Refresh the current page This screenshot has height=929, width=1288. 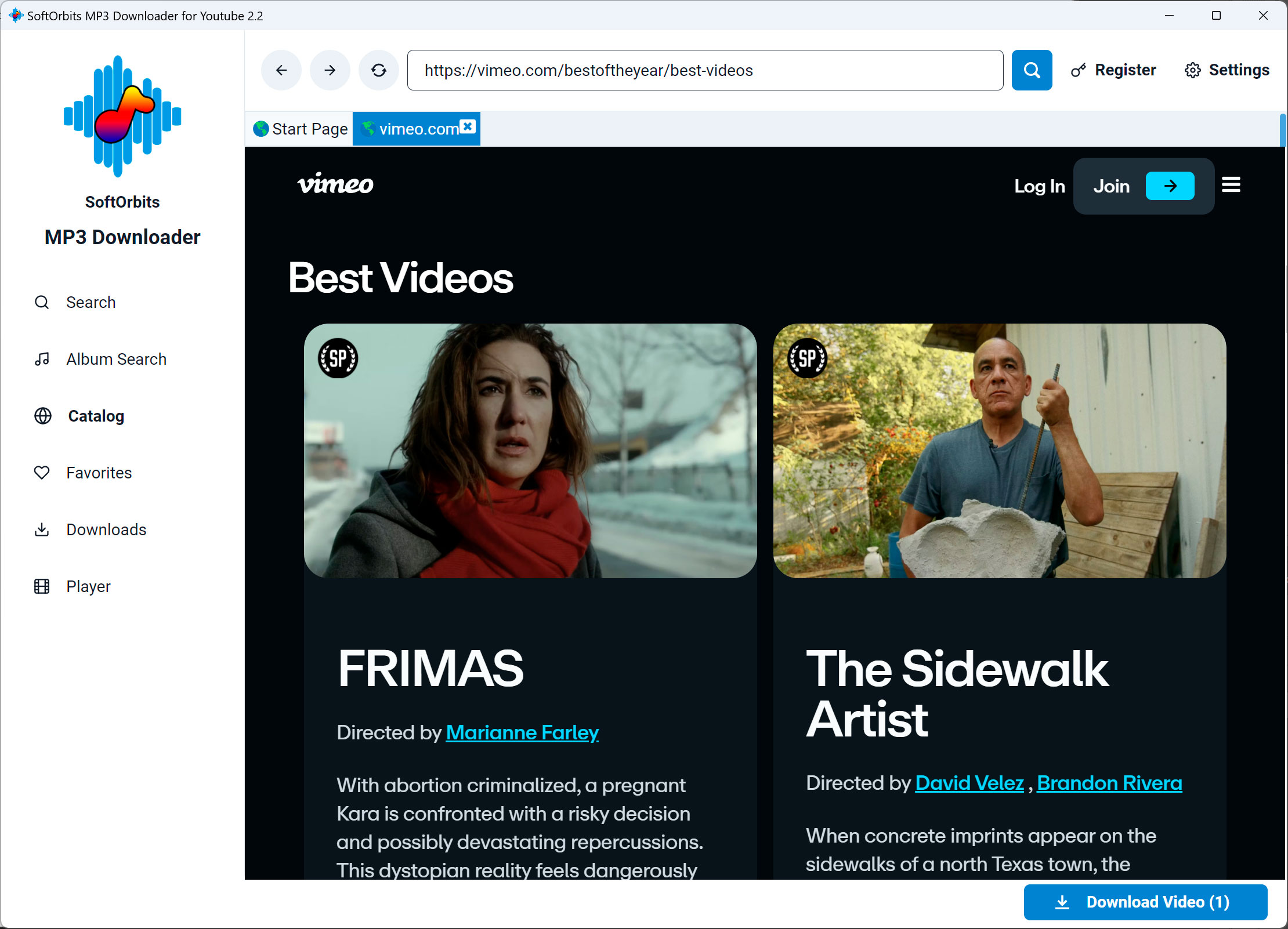(378, 70)
